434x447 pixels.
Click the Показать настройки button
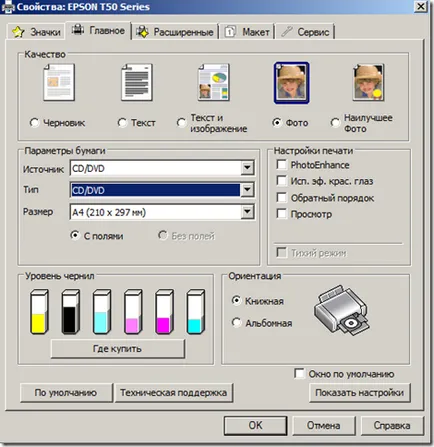[360, 393]
